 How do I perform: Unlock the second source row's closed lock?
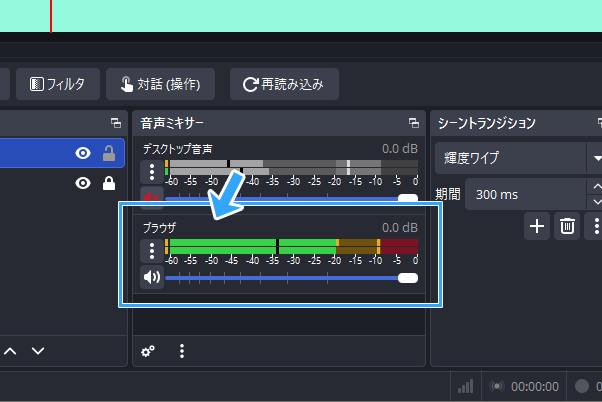pos(109,183)
